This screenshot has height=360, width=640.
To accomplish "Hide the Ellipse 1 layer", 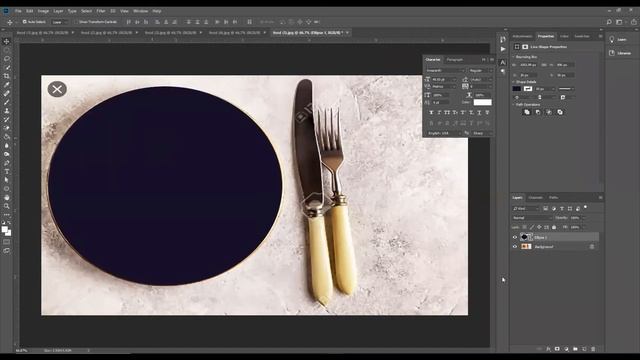I will click(515, 237).
